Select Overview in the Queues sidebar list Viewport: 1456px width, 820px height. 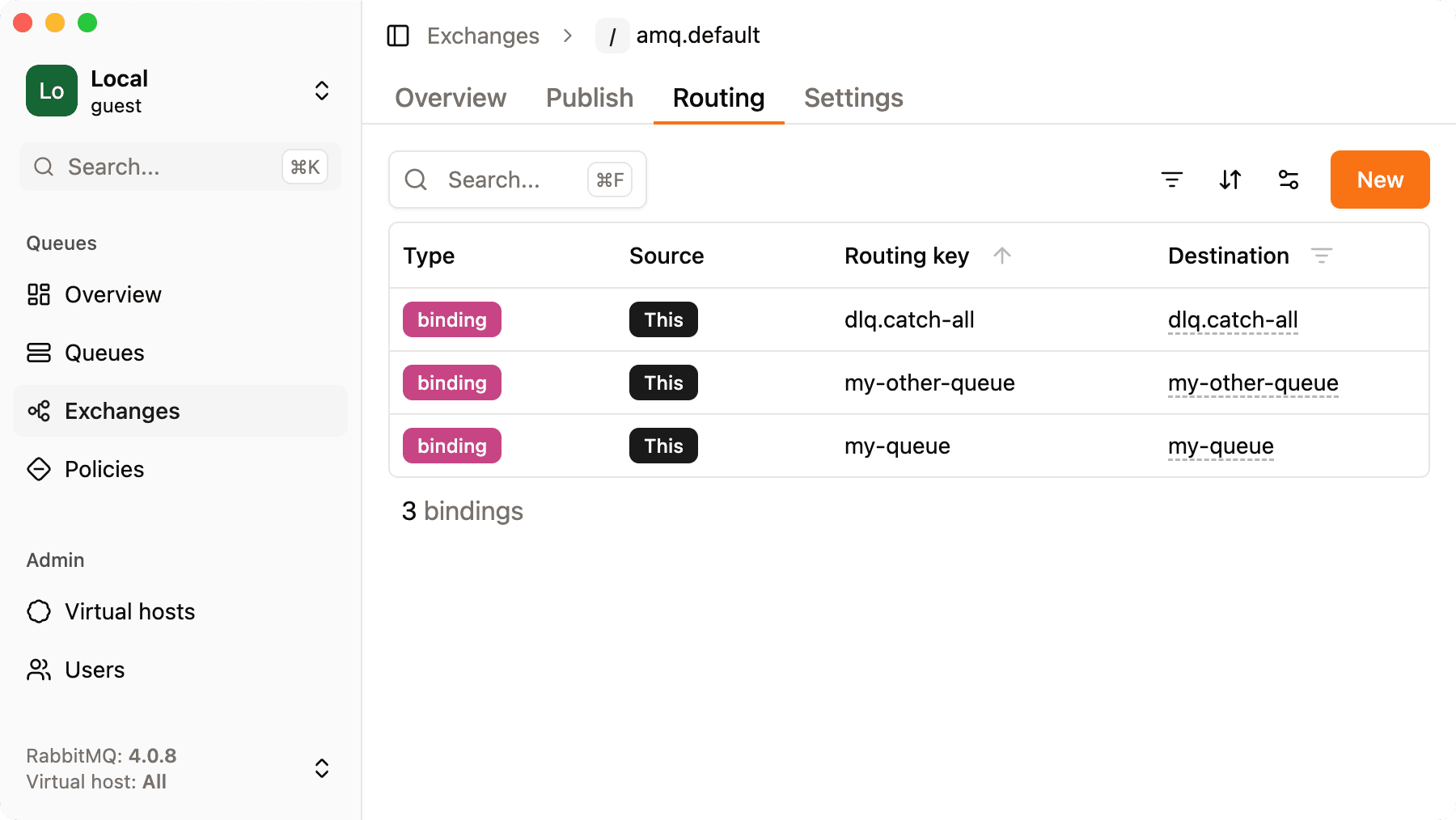[112, 294]
